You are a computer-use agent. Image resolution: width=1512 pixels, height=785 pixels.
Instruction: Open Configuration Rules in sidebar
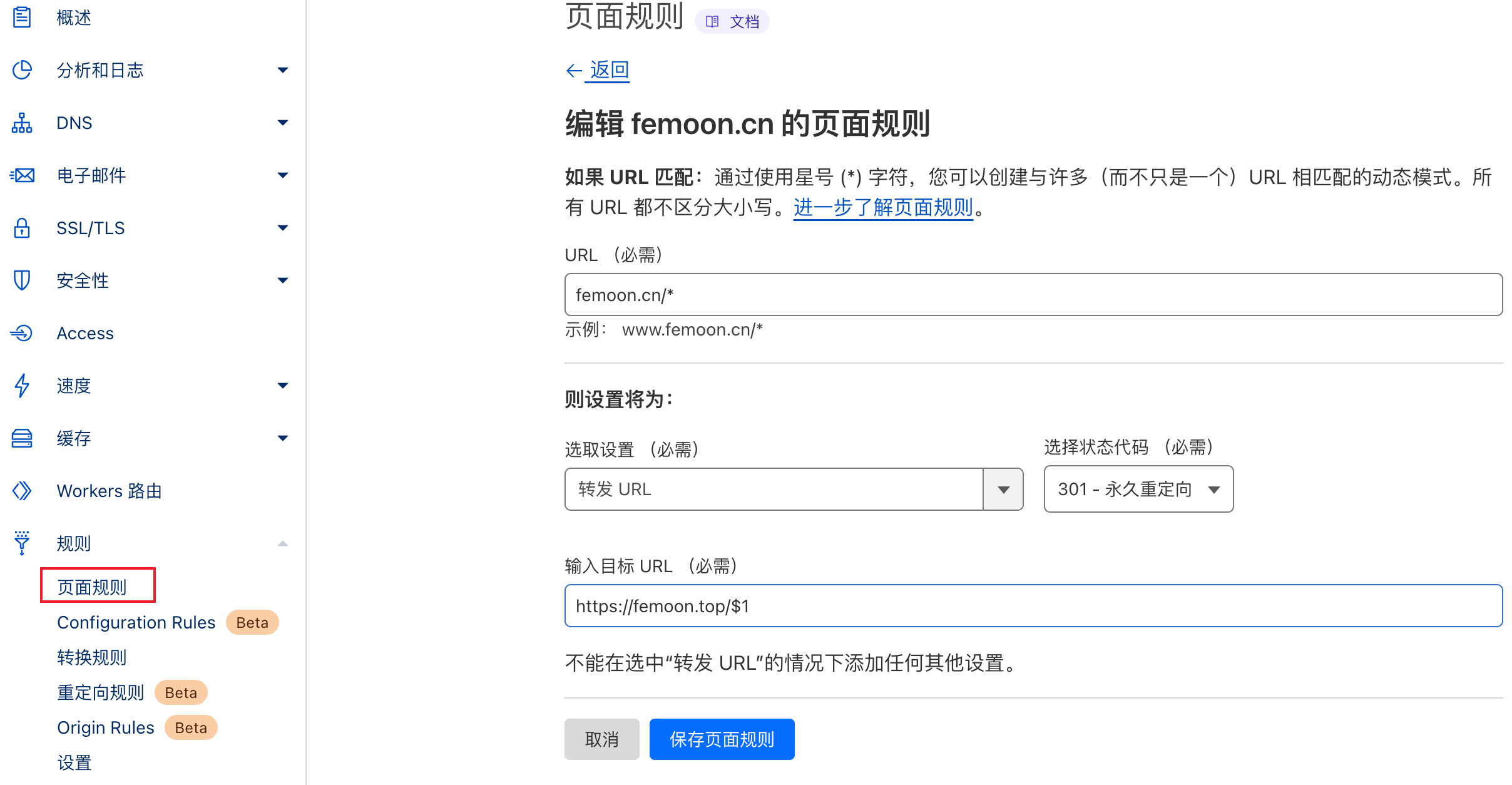click(136, 622)
